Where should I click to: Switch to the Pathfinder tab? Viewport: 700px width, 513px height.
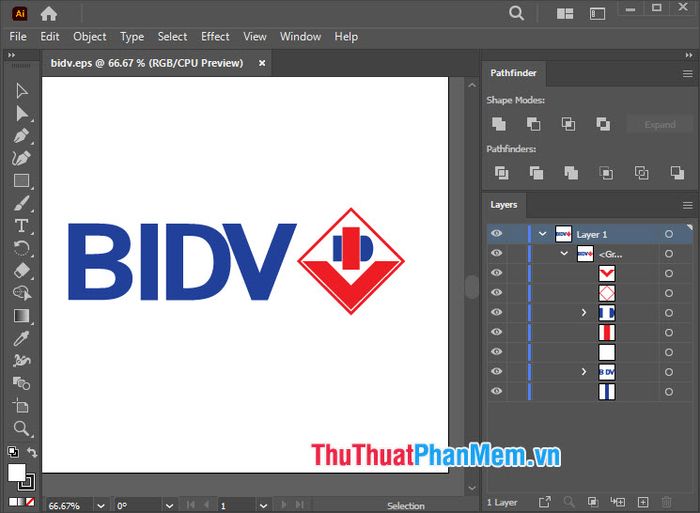click(x=513, y=73)
